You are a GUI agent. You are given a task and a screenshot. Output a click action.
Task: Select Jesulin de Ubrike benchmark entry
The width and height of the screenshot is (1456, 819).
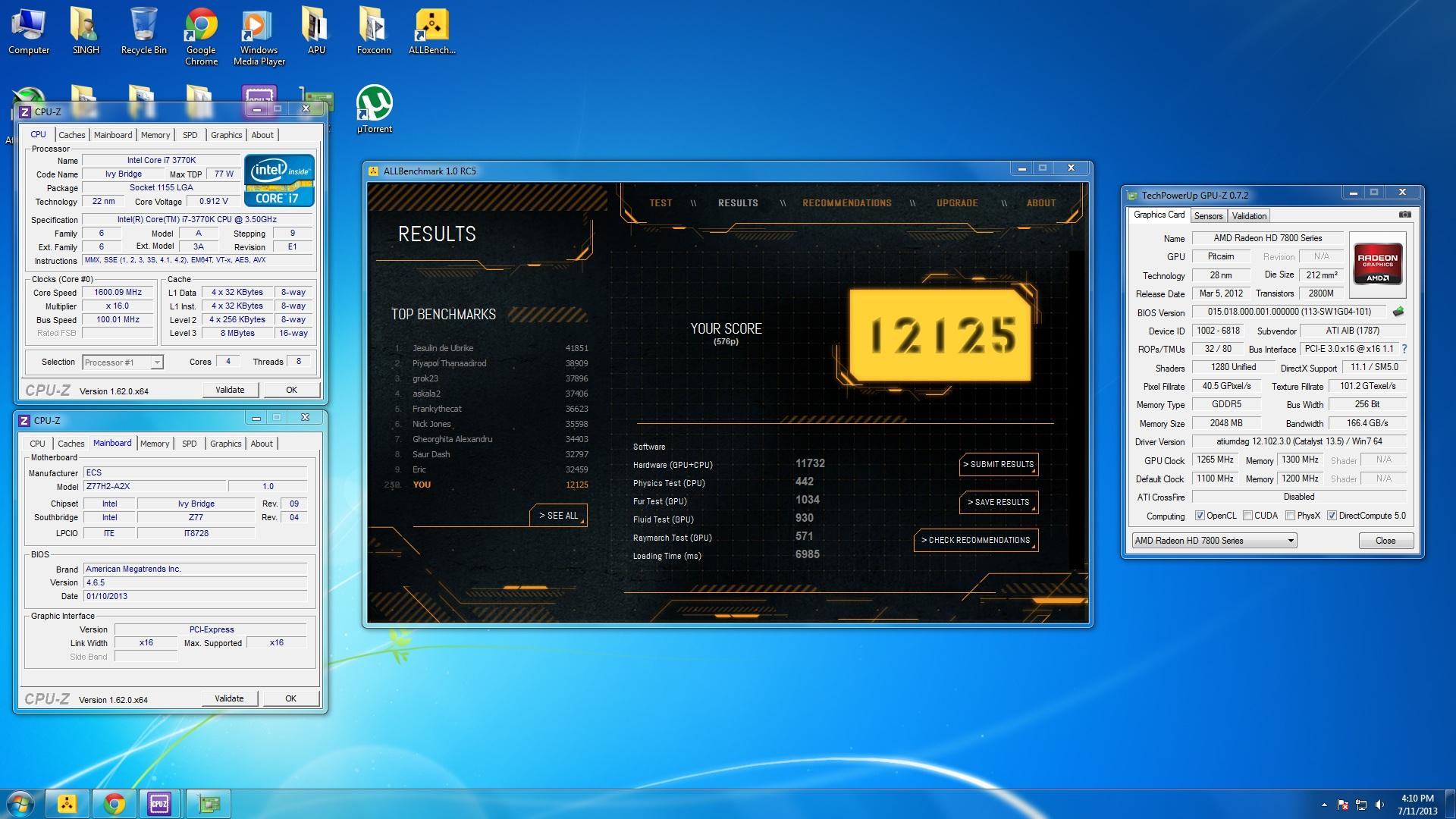click(491, 348)
